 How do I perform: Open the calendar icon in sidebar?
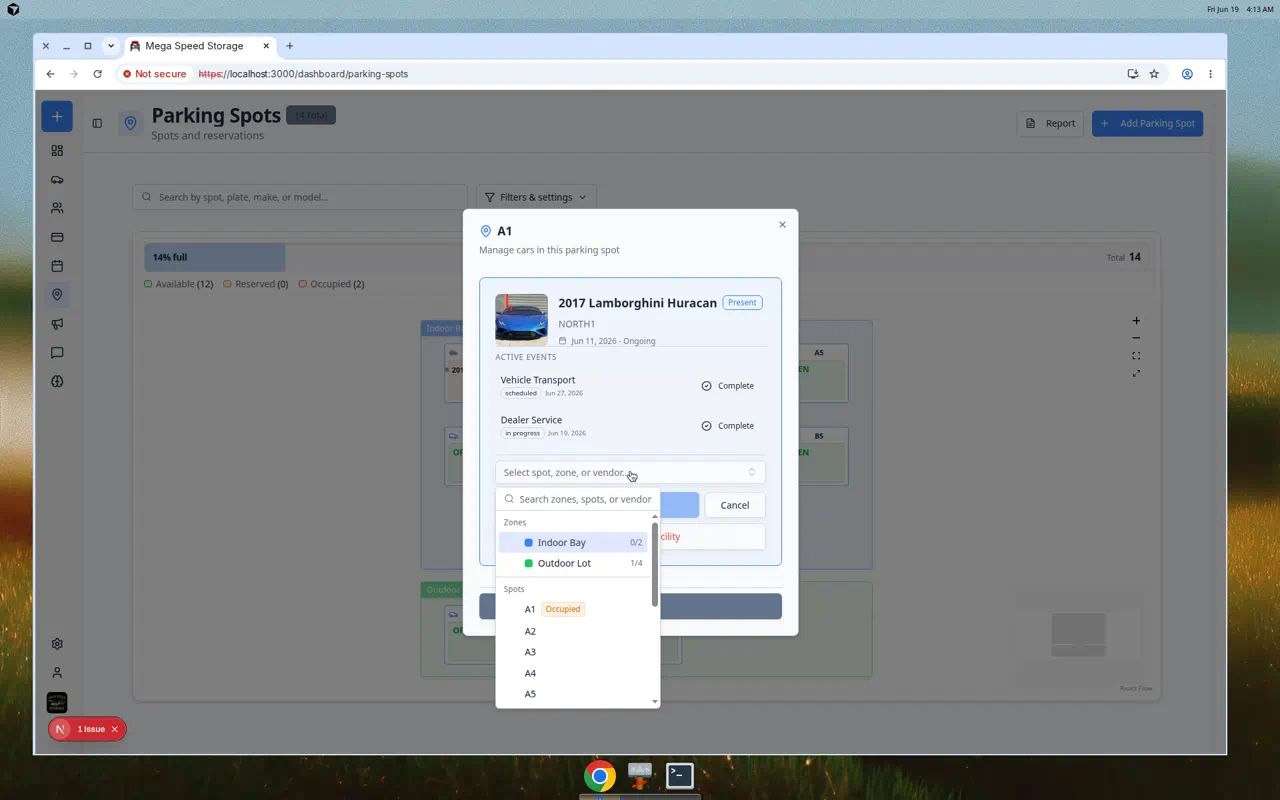coord(57,266)
